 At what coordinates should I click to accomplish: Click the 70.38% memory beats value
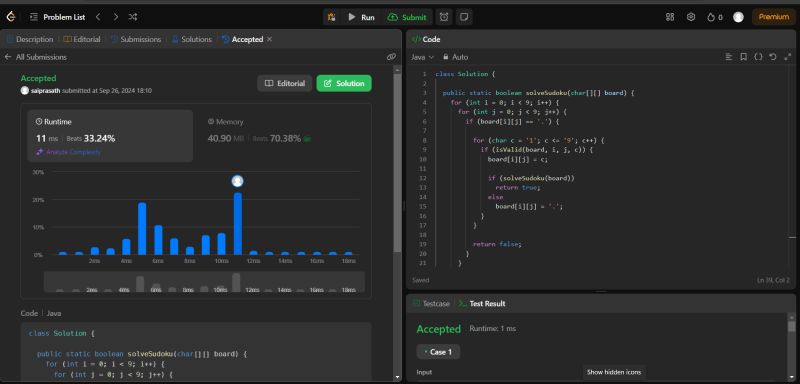(x=285, y=138)
